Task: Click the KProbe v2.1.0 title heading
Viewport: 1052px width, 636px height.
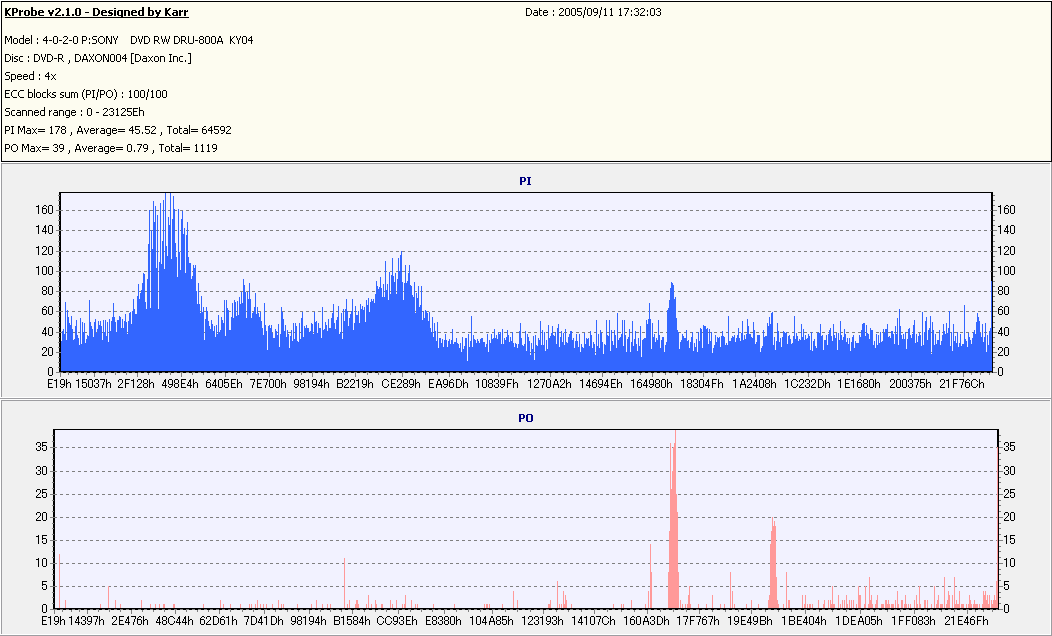Action: (x=97, y=12)
